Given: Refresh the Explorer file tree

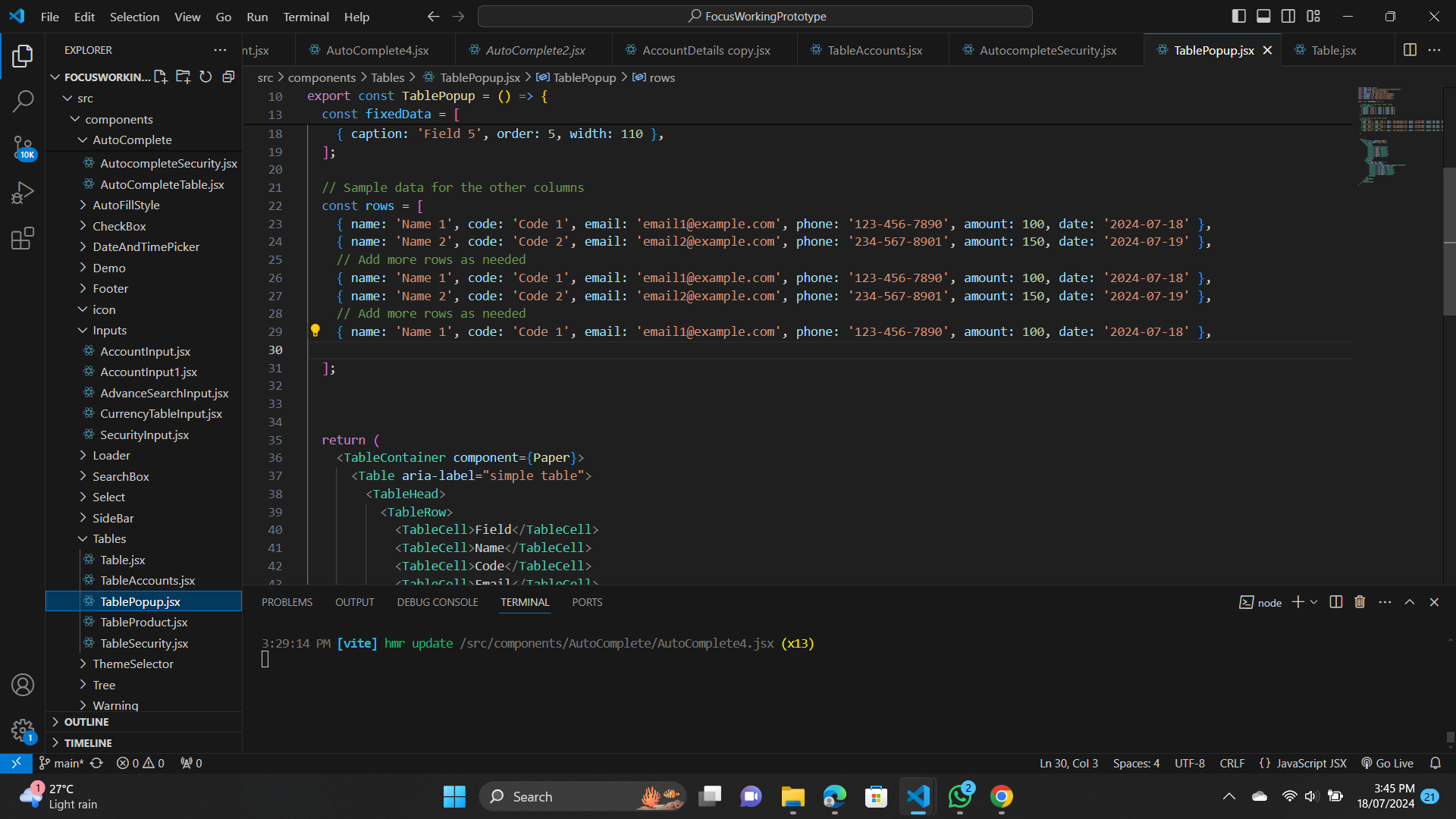Looking at the screenshot, I should coord(206,77).
